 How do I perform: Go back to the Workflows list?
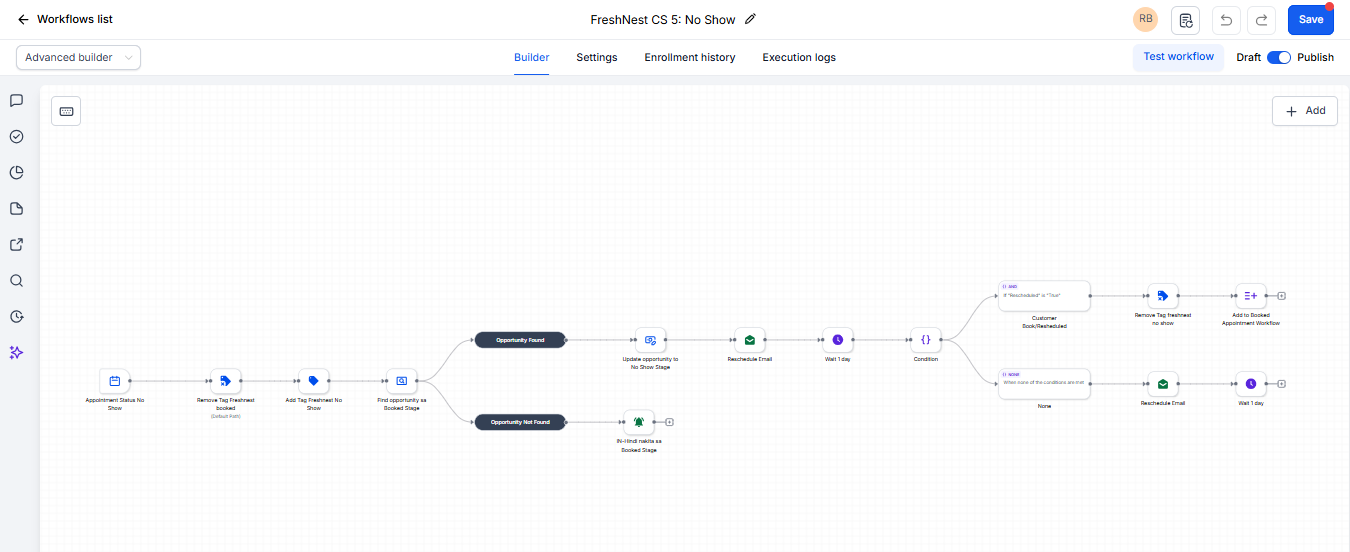pyautogui.click(x=65, y=19)
